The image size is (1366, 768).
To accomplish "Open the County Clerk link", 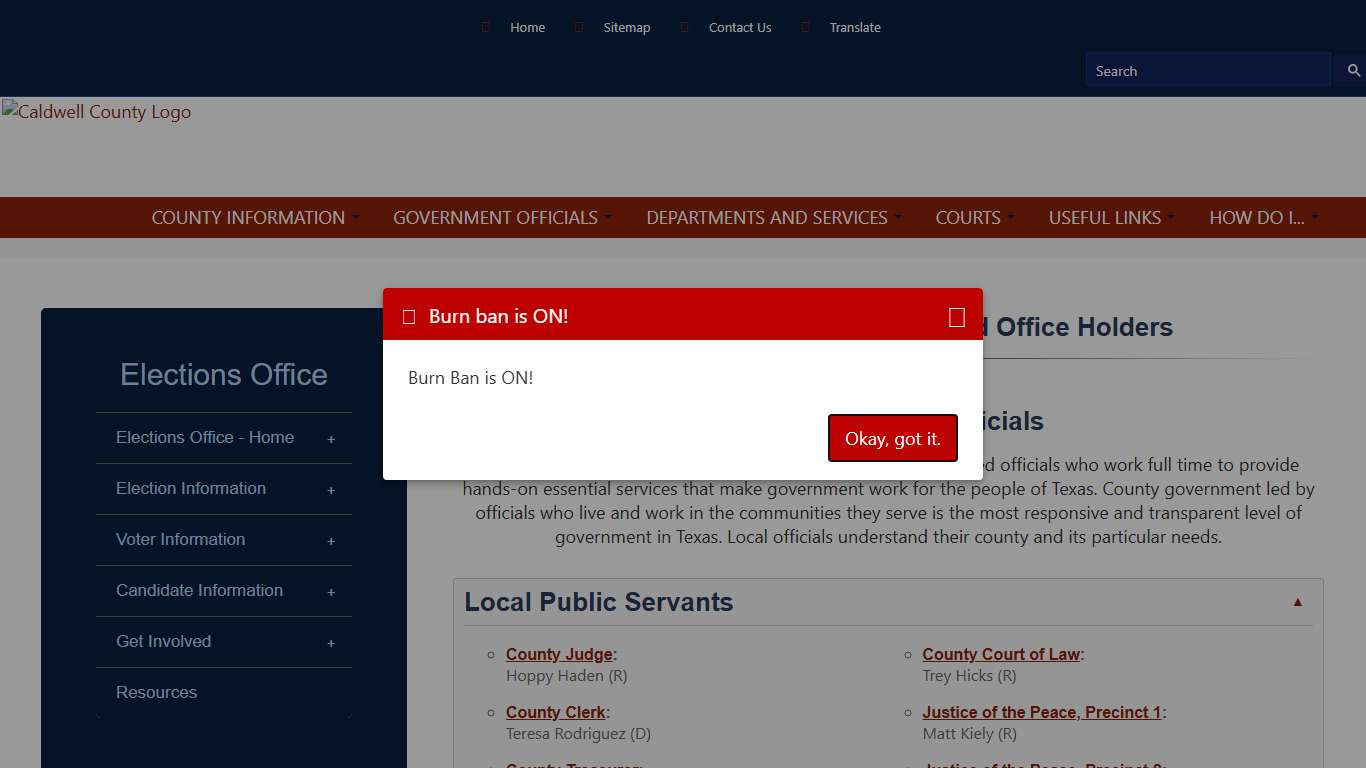I will coord(555,712).
